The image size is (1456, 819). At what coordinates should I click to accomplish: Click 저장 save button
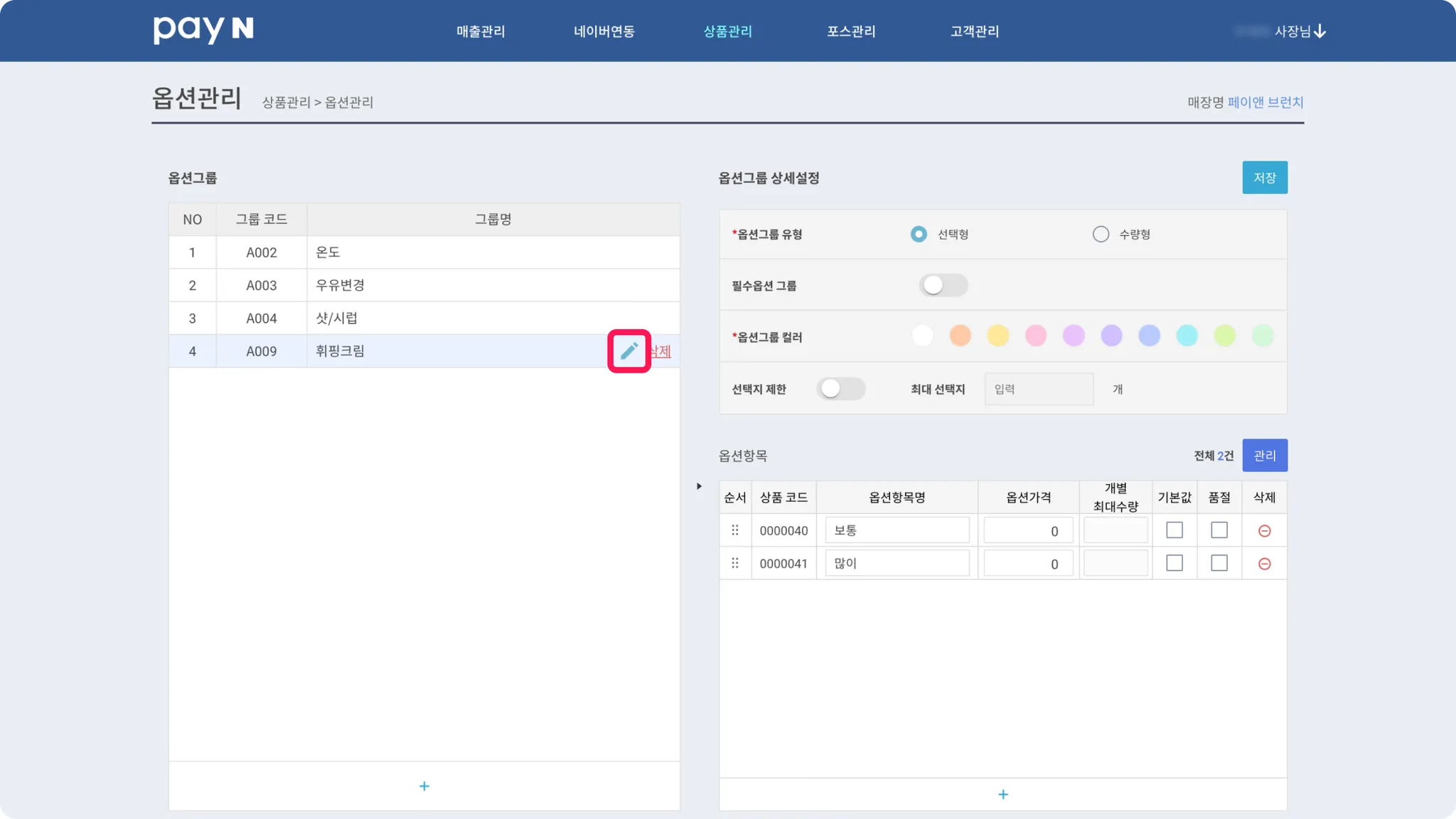tap(1265, 178)
